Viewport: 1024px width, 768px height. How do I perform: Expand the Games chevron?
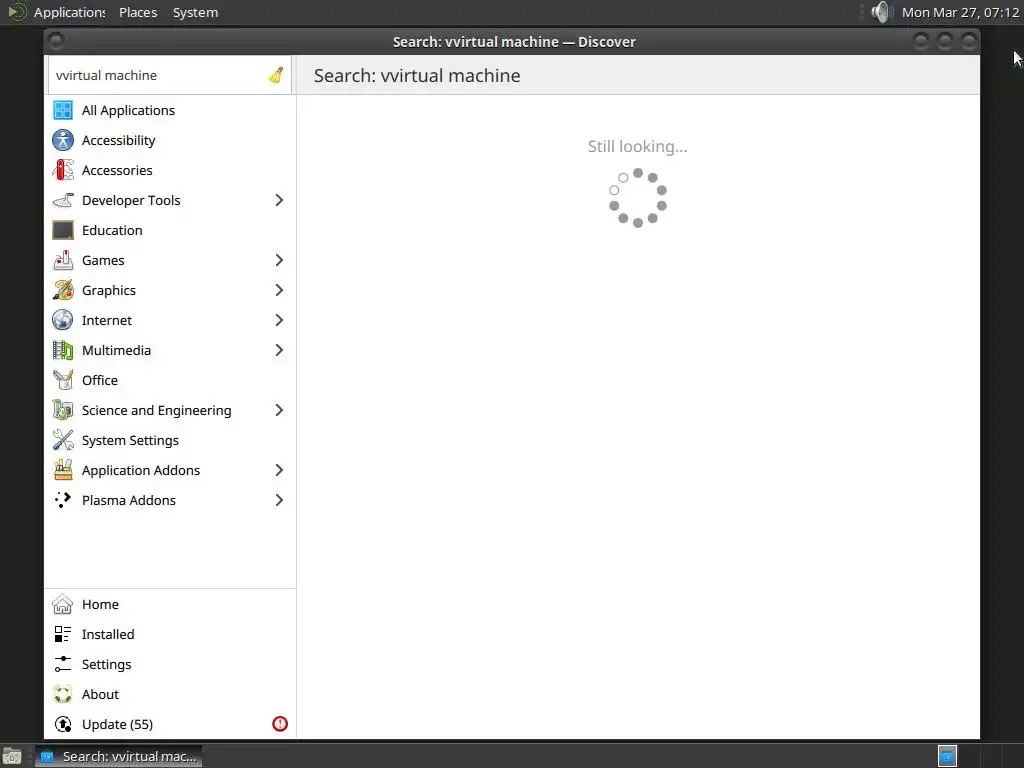[x=279, y=261]
